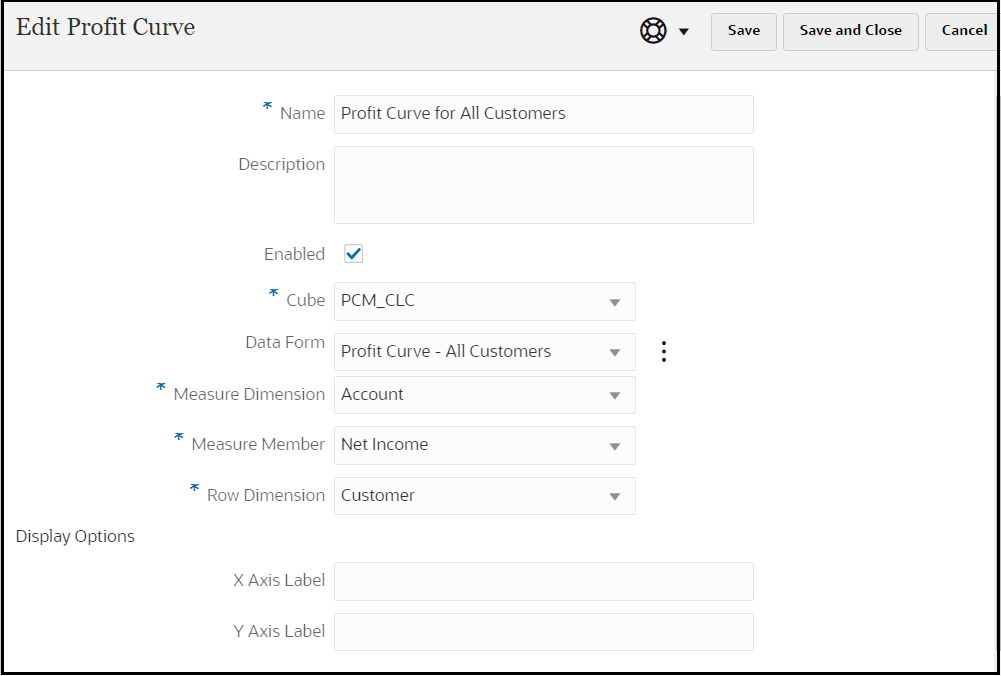Click inside the Description text area

(543, 184)
